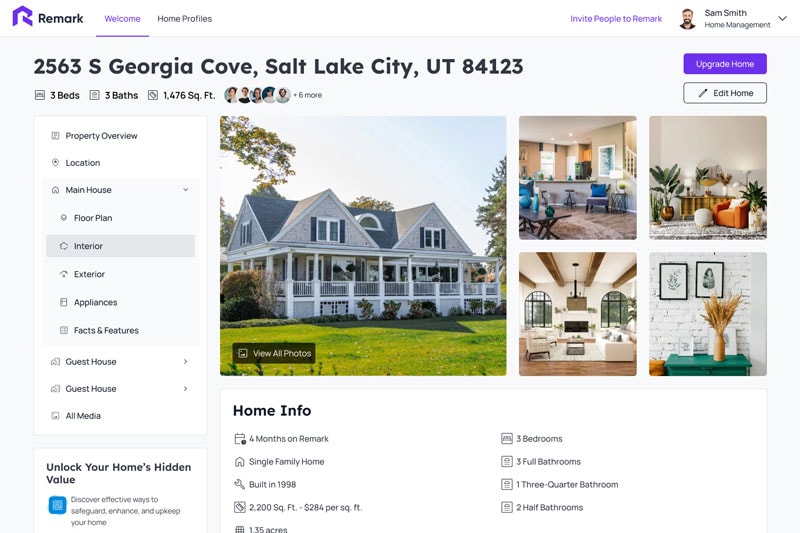Expand the first Guest House chevron
This screenshot has width=800, height=533.
[x=186, y=362]
